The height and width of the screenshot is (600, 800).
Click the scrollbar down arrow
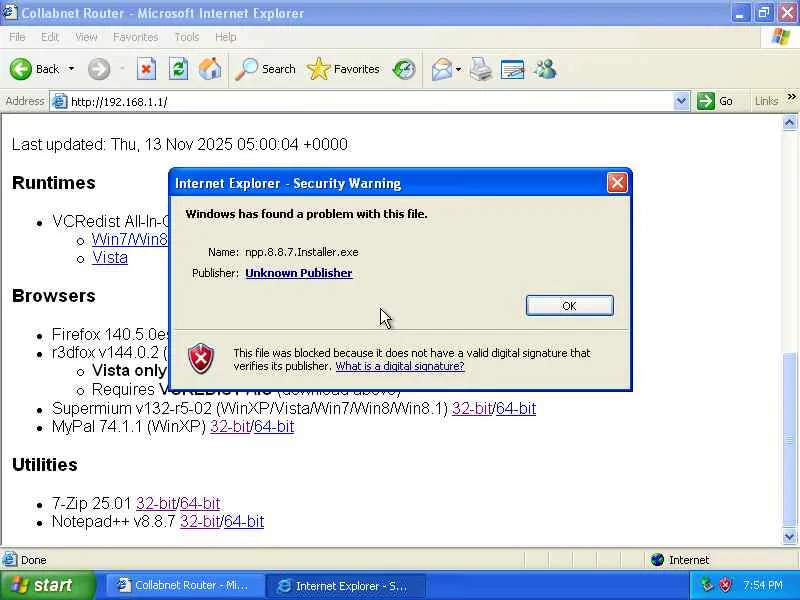coord(789,536)
